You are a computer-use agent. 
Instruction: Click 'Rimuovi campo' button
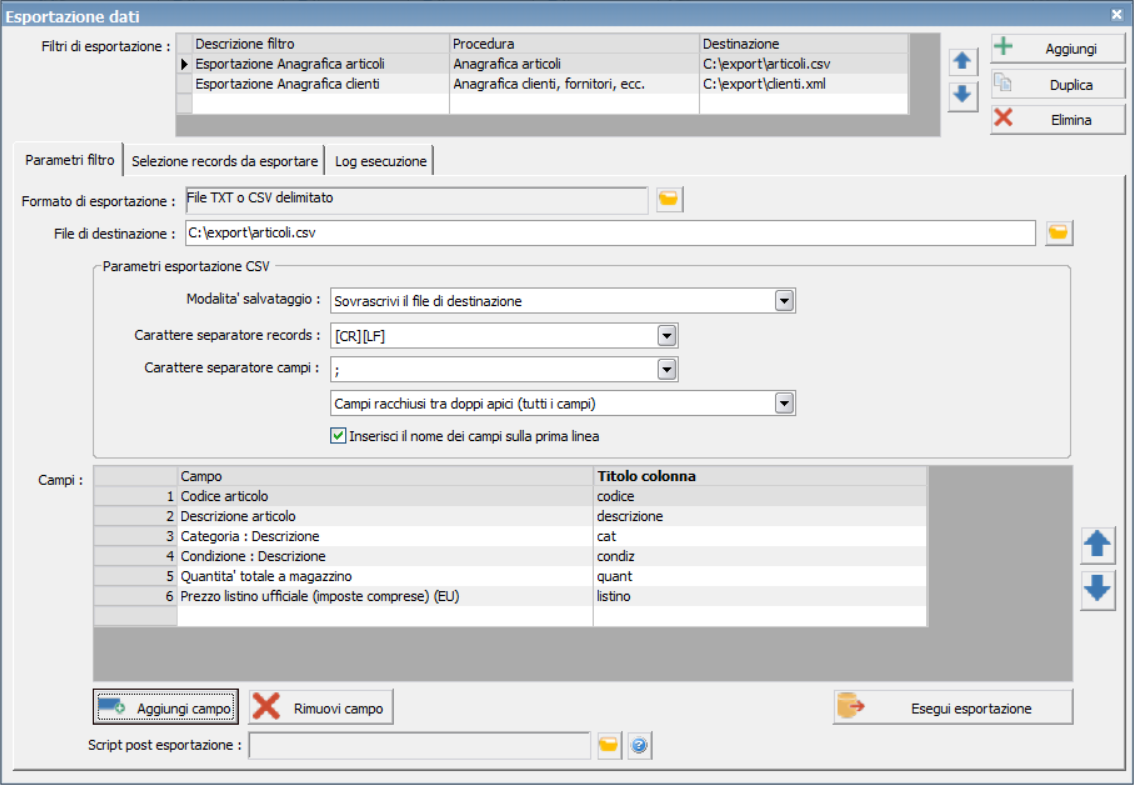[x=321, y=708]
